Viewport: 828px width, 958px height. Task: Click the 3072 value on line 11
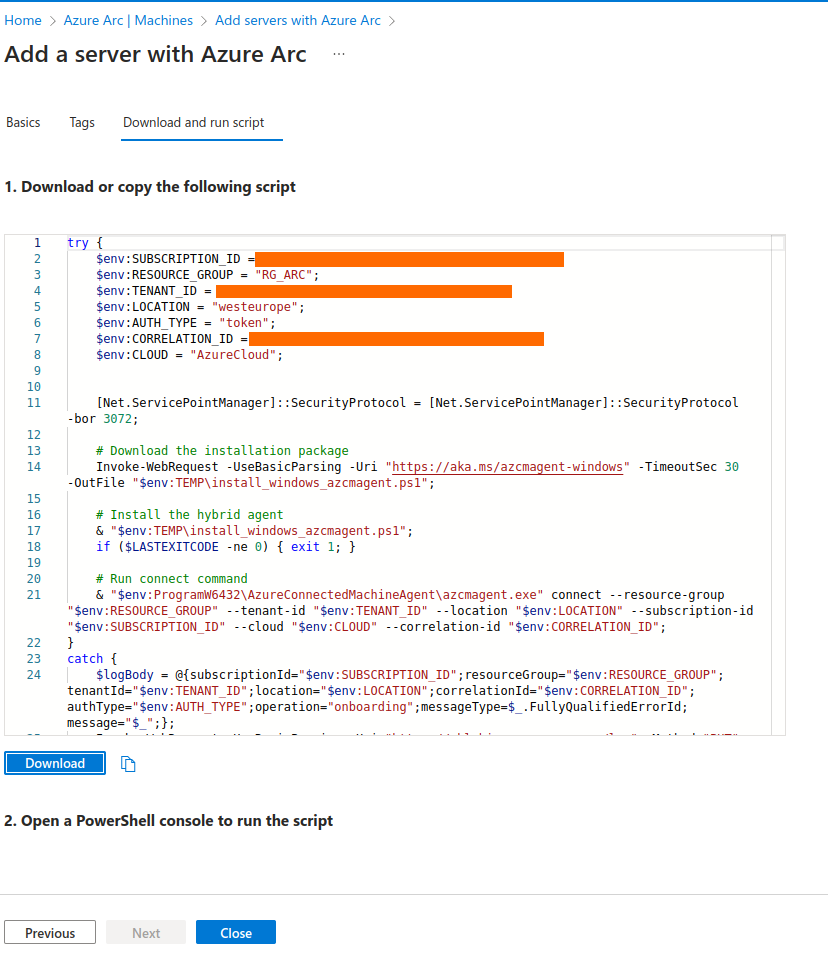pos(117,419)
